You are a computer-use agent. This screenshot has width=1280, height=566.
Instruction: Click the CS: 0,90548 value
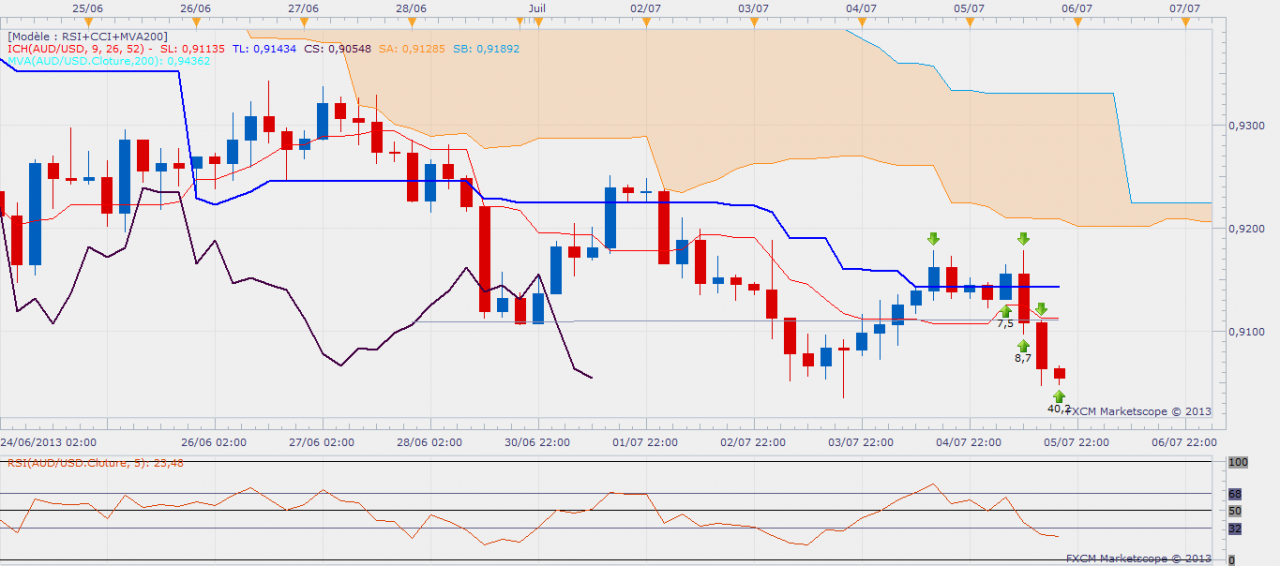coord(337,48)
